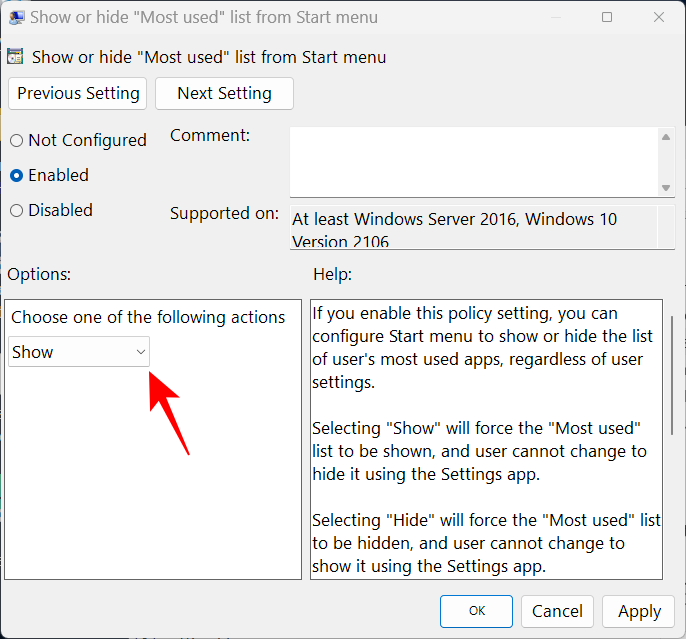Click the 'Comment:' label
686x639 pixels.
click(x=210, y=135)
